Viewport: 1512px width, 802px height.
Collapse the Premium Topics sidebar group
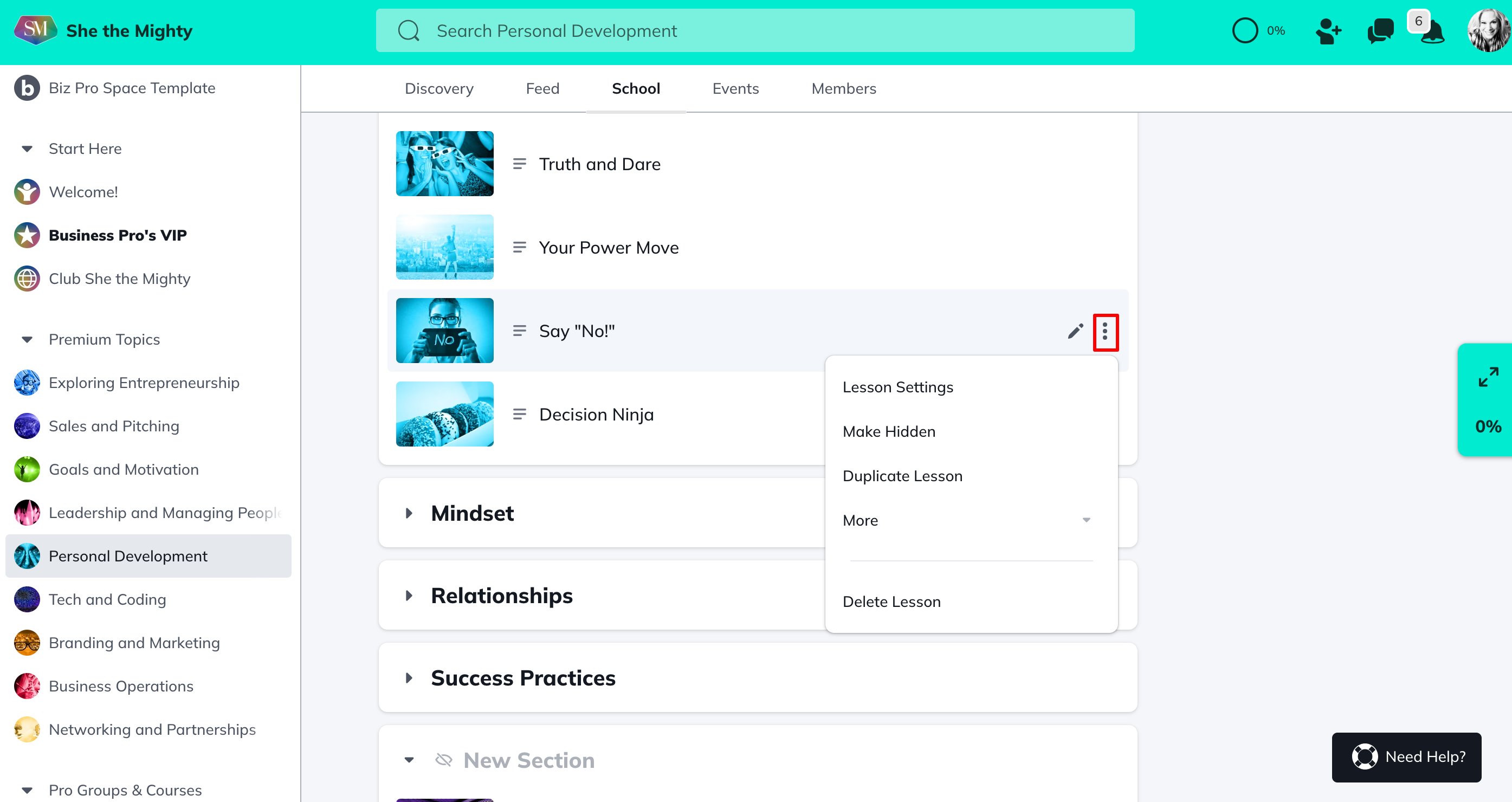[x=27, y=339]
